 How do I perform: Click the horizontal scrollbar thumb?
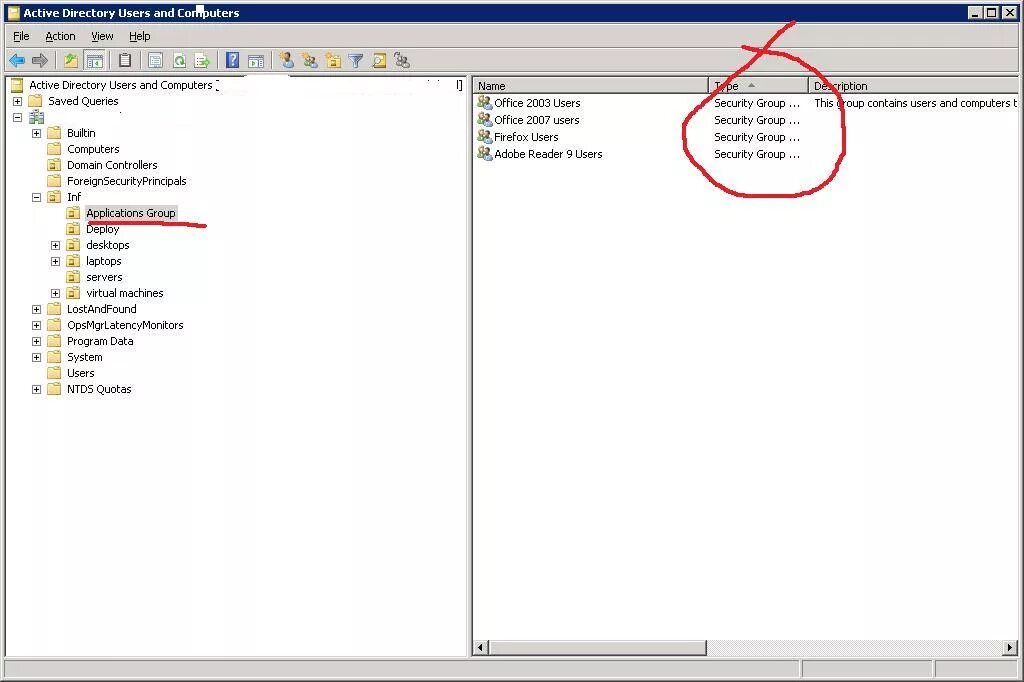pos(598,647)
